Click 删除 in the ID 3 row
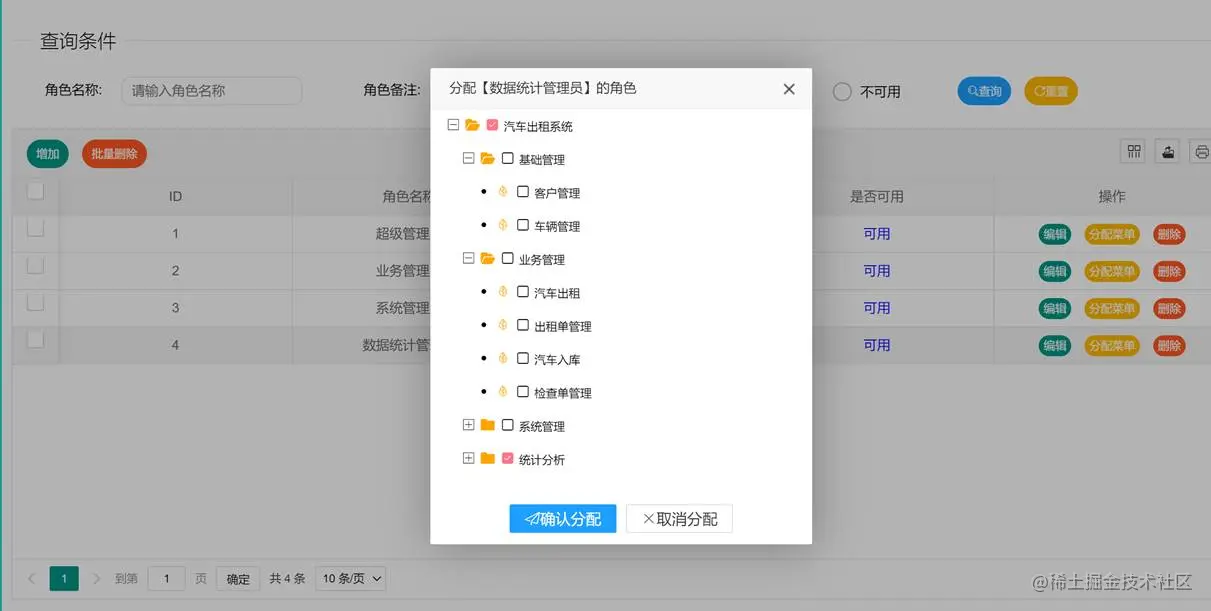1211x611 pixels. [x=1169, y=308]
